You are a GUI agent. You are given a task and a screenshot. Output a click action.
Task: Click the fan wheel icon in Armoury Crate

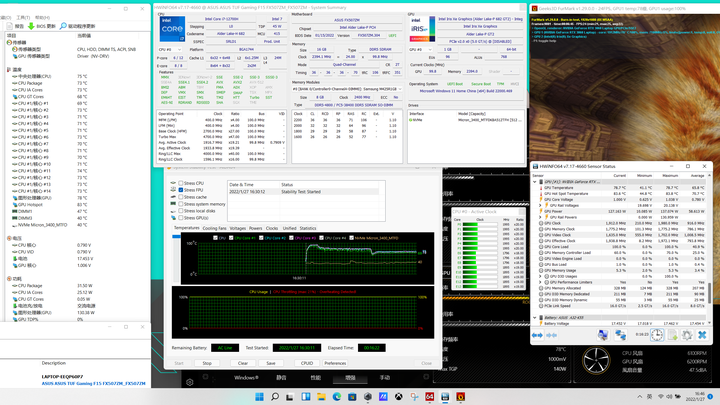pyautogui.click(x=596, y=360)
